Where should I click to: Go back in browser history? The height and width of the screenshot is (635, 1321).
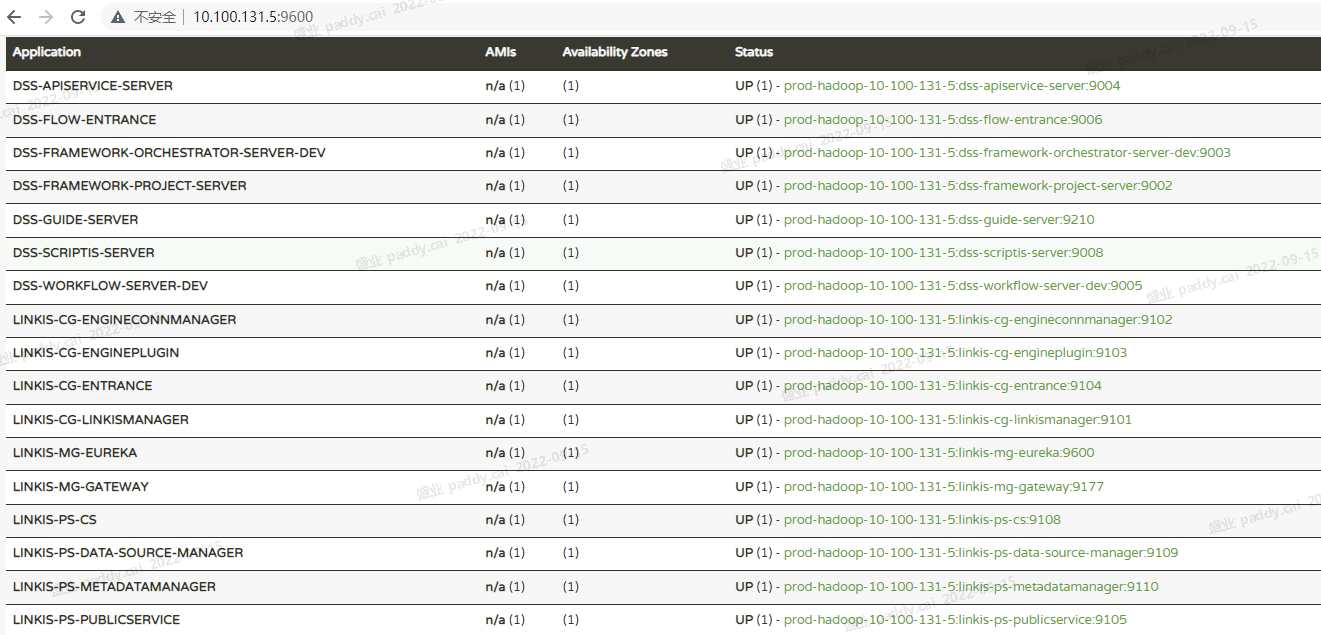tap(14, 17)
